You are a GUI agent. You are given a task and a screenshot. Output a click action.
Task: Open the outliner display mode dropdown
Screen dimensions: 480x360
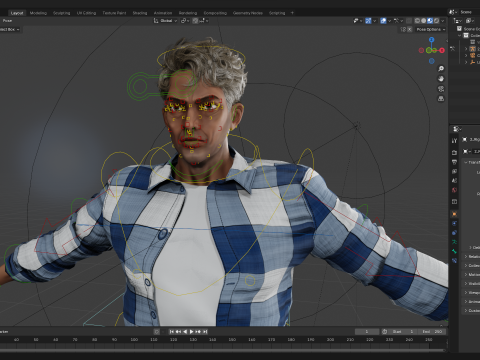click(x=470, y=21)
